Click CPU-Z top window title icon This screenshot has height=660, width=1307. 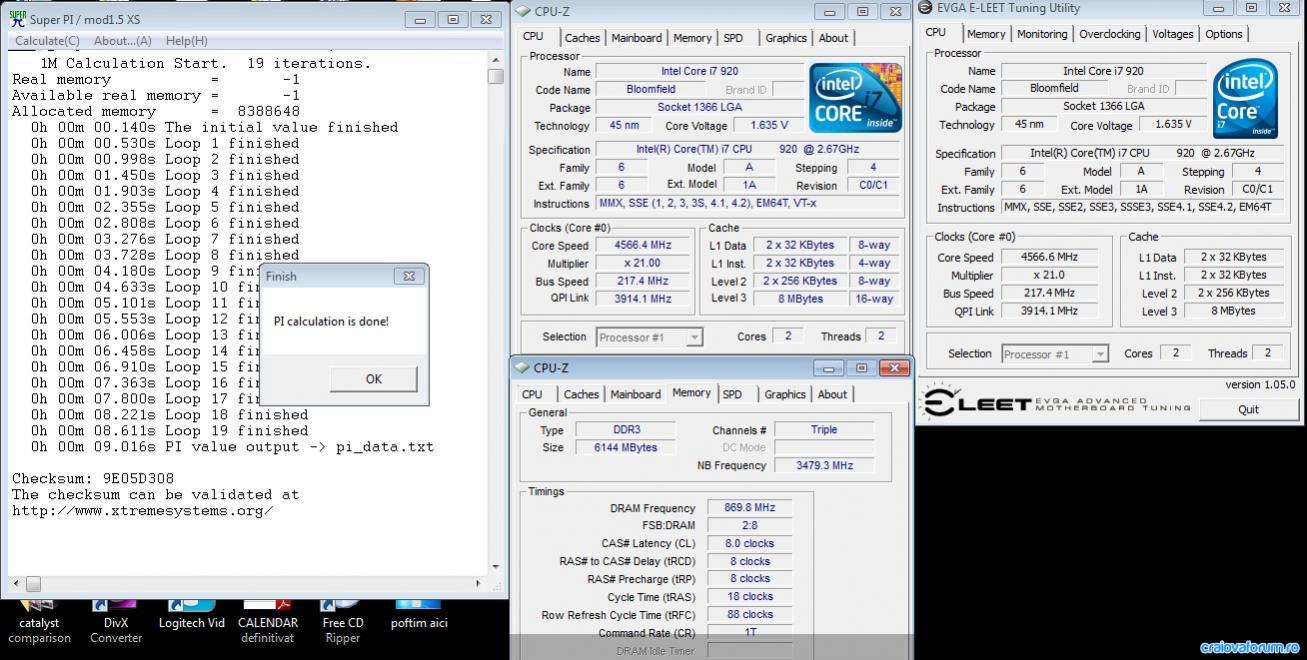[x=523, y=12]
